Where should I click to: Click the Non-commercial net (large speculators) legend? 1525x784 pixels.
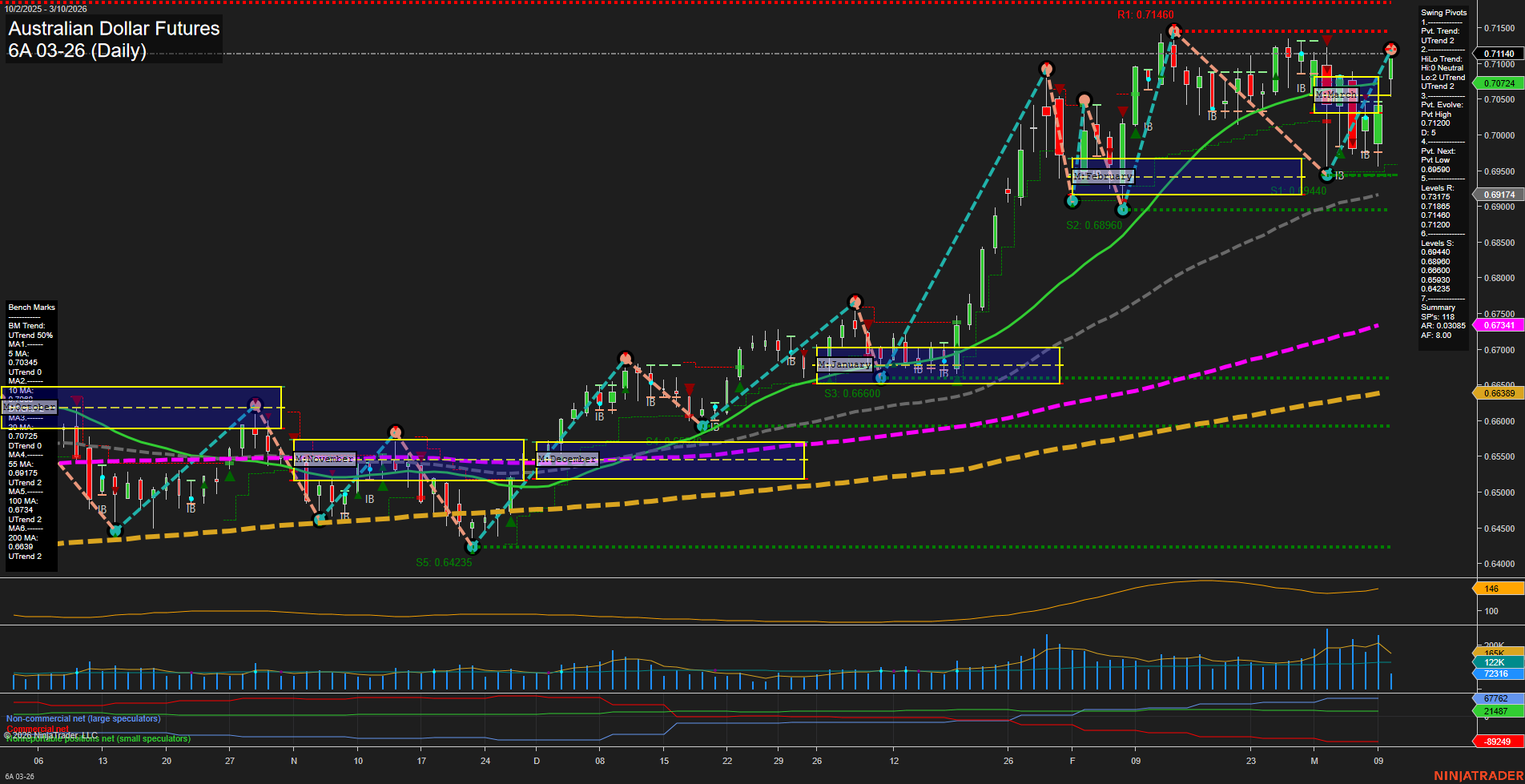point(82,719)
